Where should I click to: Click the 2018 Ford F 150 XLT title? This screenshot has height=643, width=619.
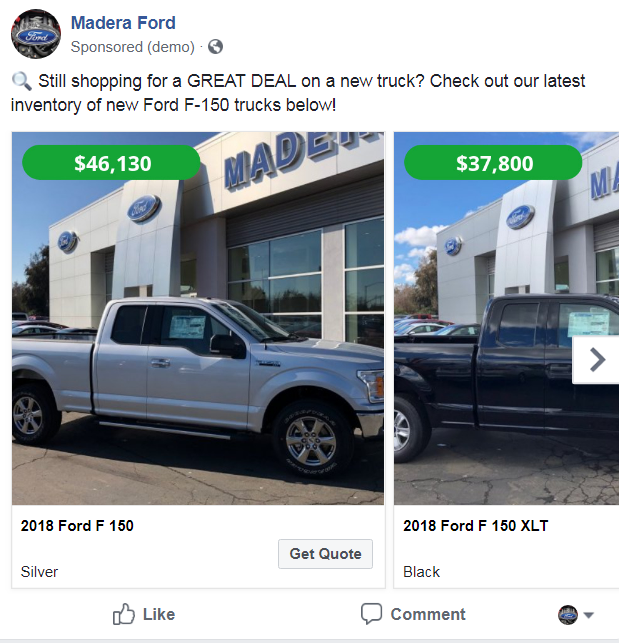coord(475,526)
